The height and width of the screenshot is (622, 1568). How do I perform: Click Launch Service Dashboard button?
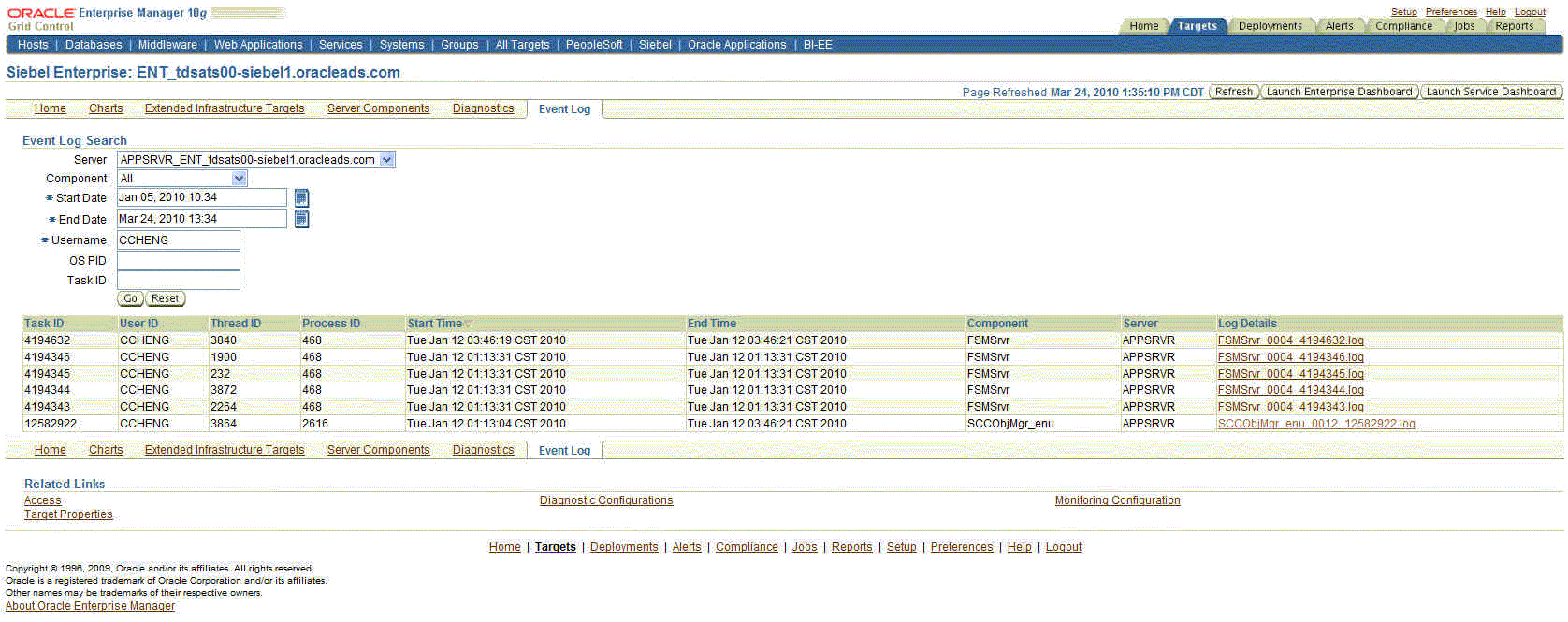pos(1491,92)
